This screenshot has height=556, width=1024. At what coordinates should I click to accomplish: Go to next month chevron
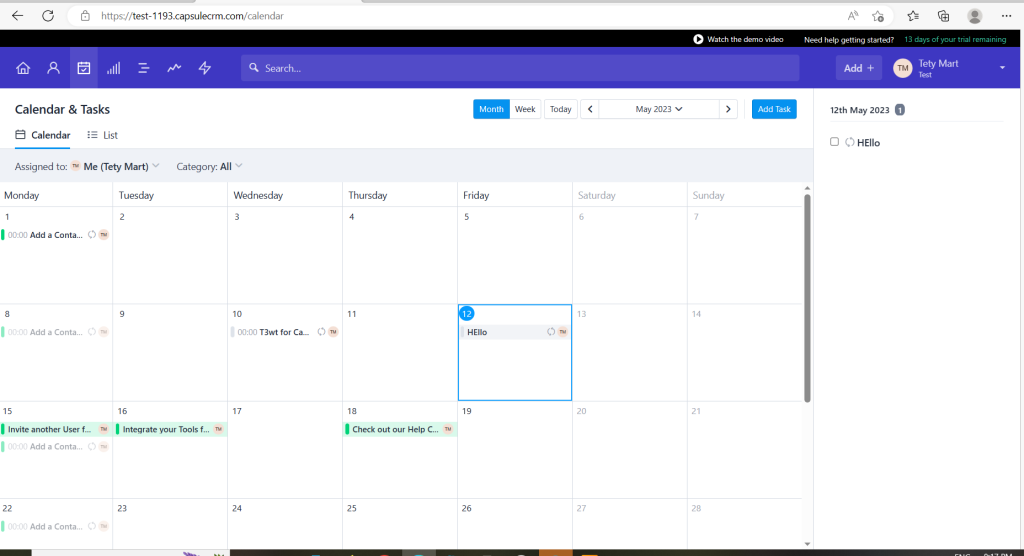point(728,109)
